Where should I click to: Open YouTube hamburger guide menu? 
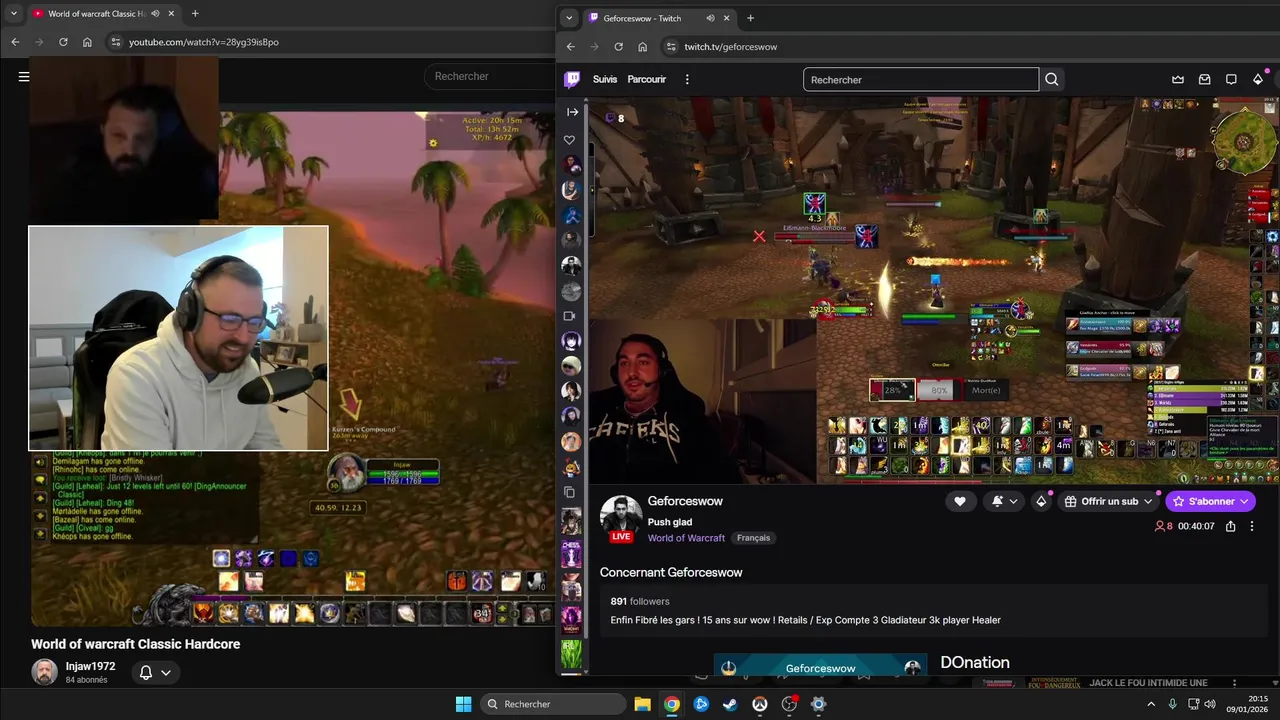[x=24, y=76]
